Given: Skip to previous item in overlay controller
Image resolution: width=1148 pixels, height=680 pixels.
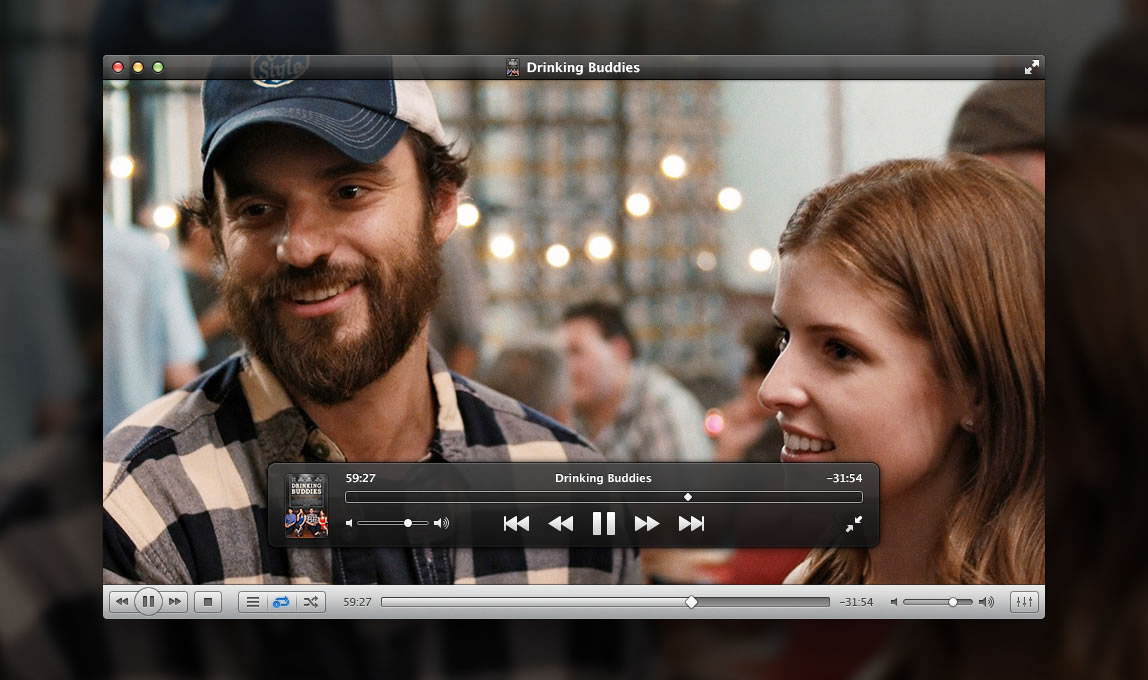Looking at the screenshot, I should pos(516,523).
